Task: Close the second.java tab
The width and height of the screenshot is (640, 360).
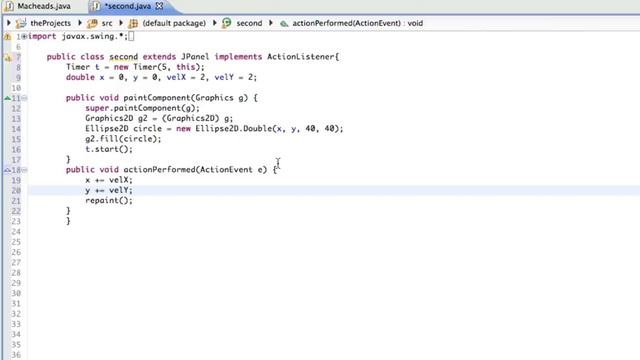Action: coord(160,6)
